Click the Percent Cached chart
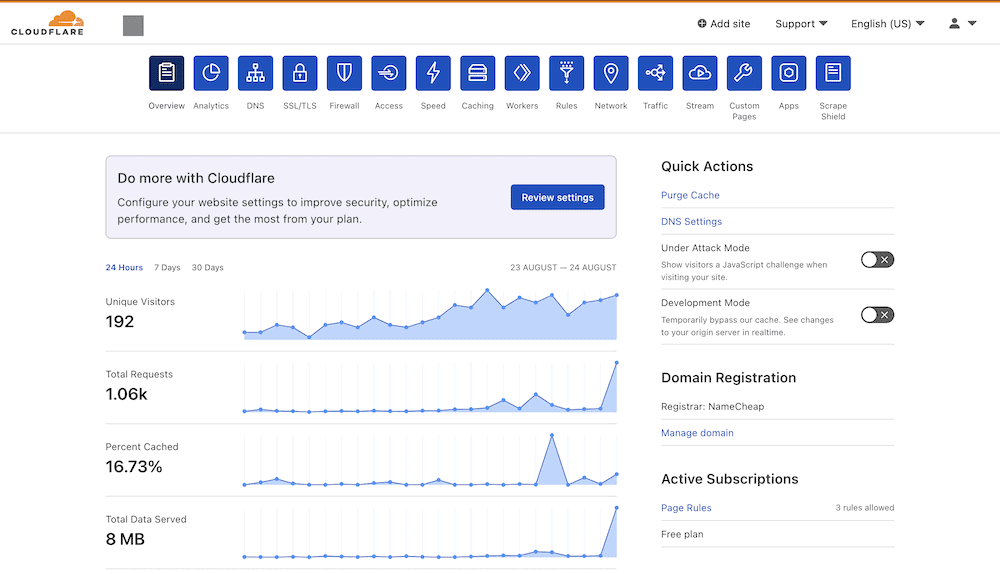 [x=430, y=460]
